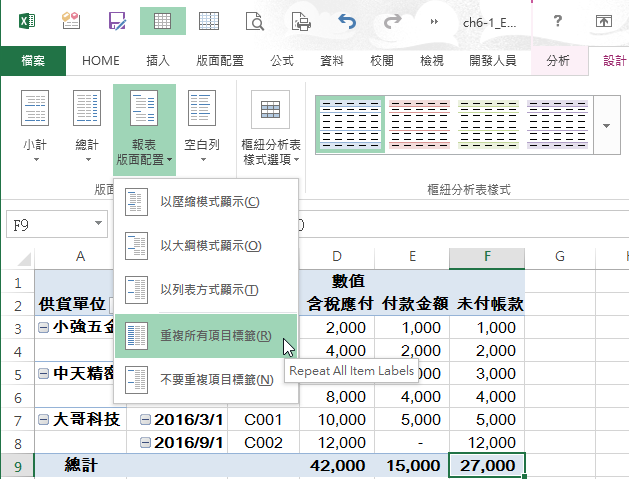Click the select-all corner triangle
Viewport: 629px width, 479px height.
(x=23, y=259)
